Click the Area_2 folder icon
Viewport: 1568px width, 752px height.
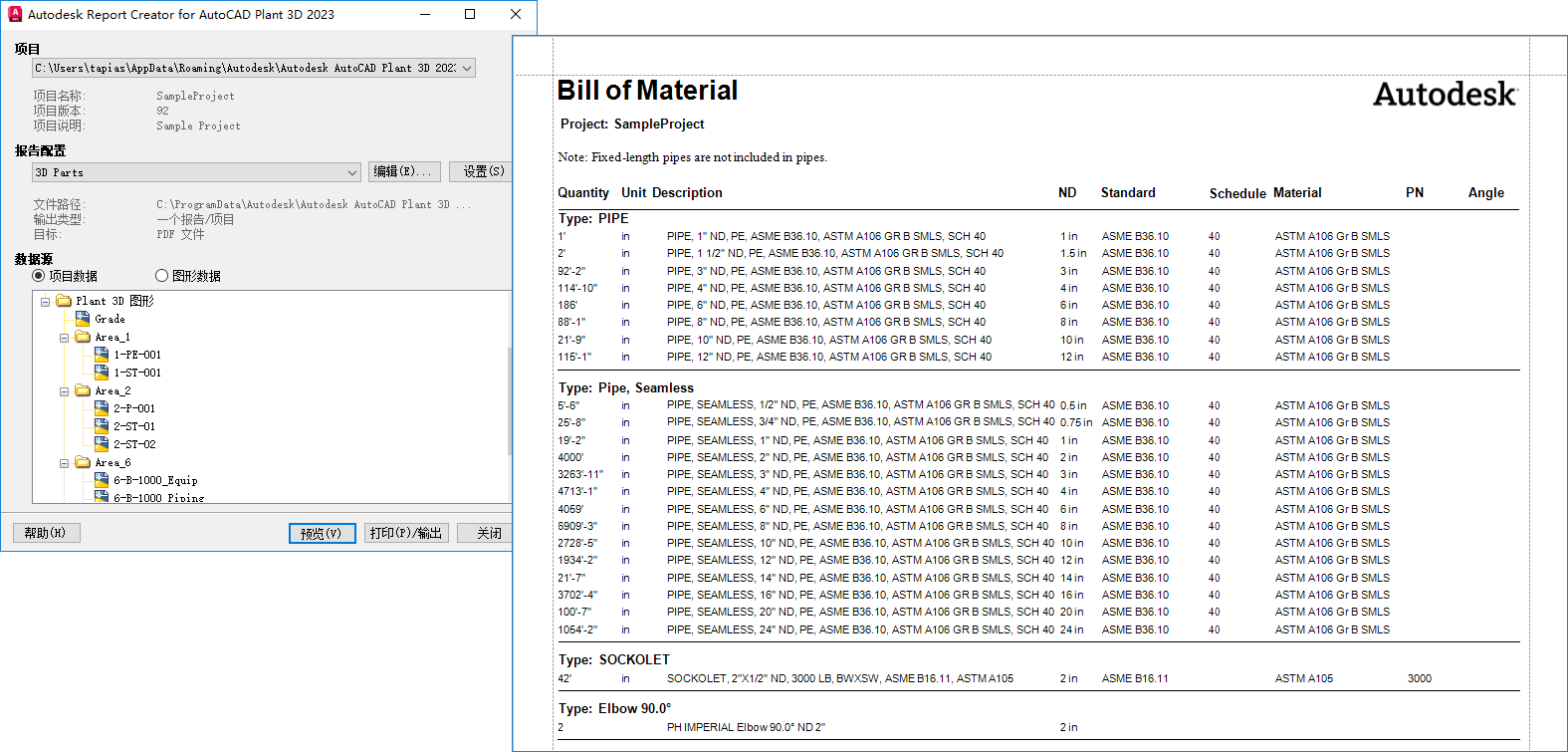83,390
